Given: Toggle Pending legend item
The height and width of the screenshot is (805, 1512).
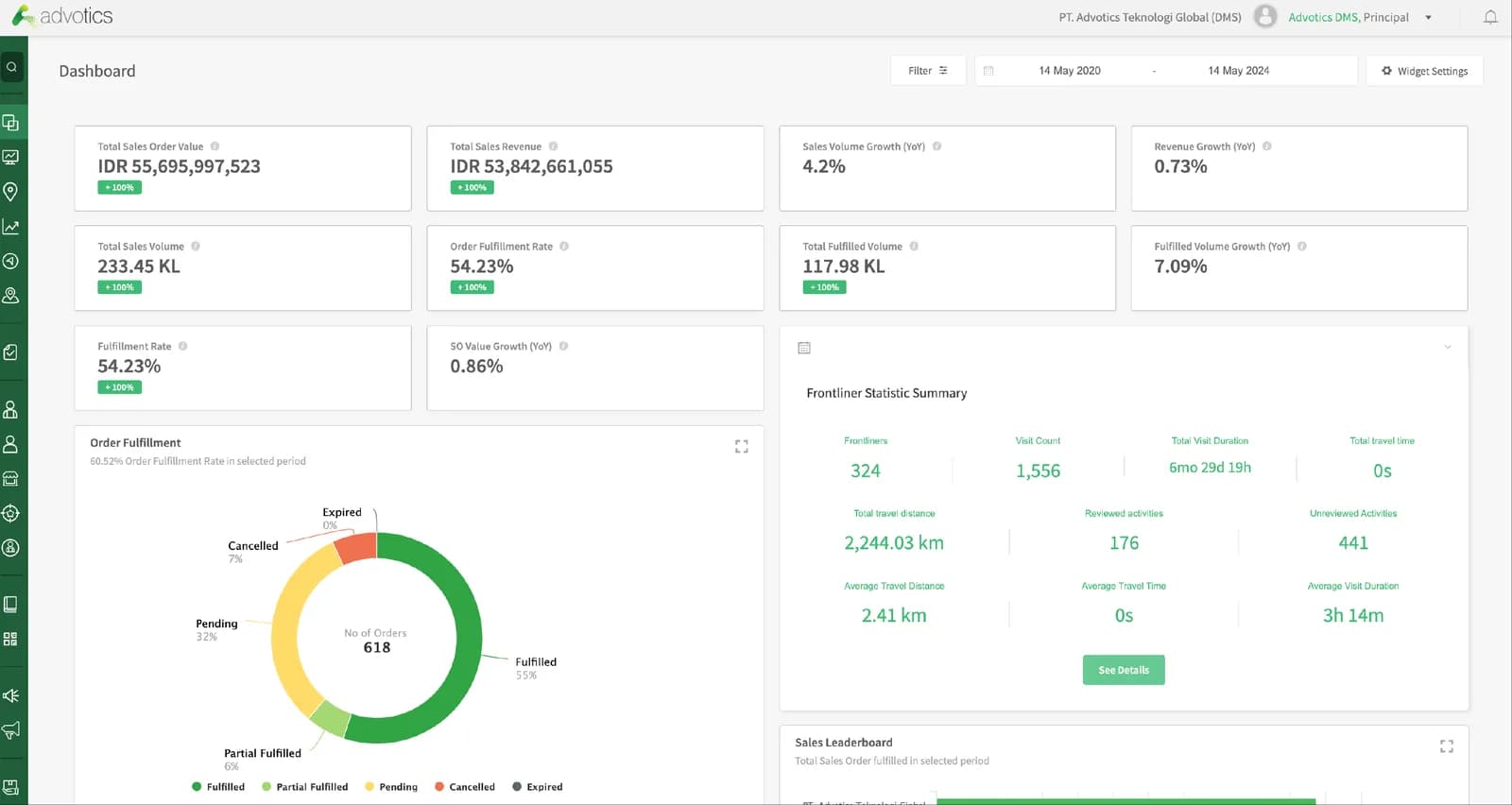Looking at the screenshot, I should 391,787.
